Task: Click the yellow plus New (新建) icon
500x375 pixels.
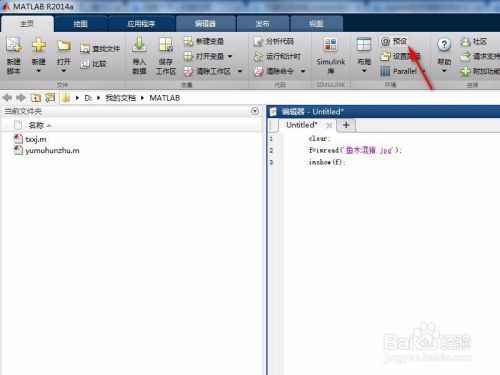Action: [39, 45]
